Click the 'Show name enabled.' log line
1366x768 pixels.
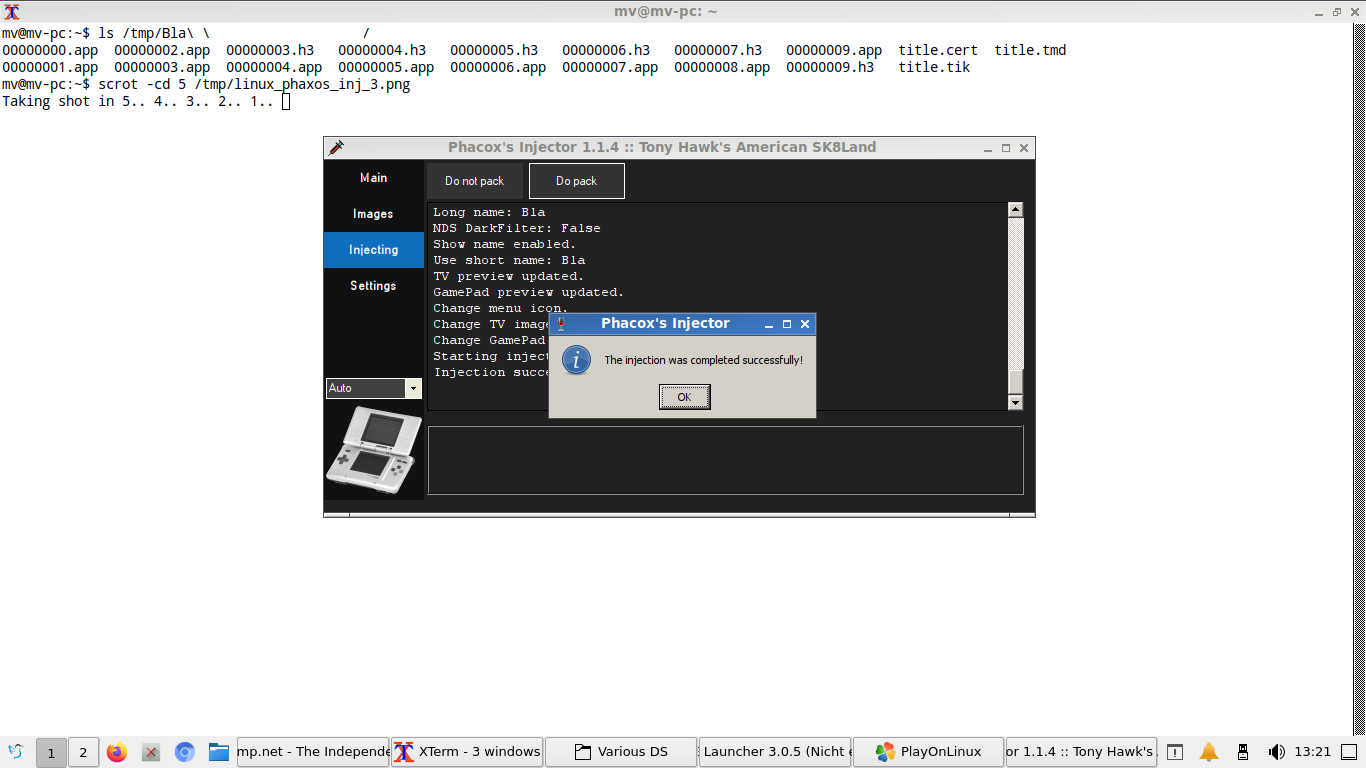pyautogui.click(x=505, y=244)
